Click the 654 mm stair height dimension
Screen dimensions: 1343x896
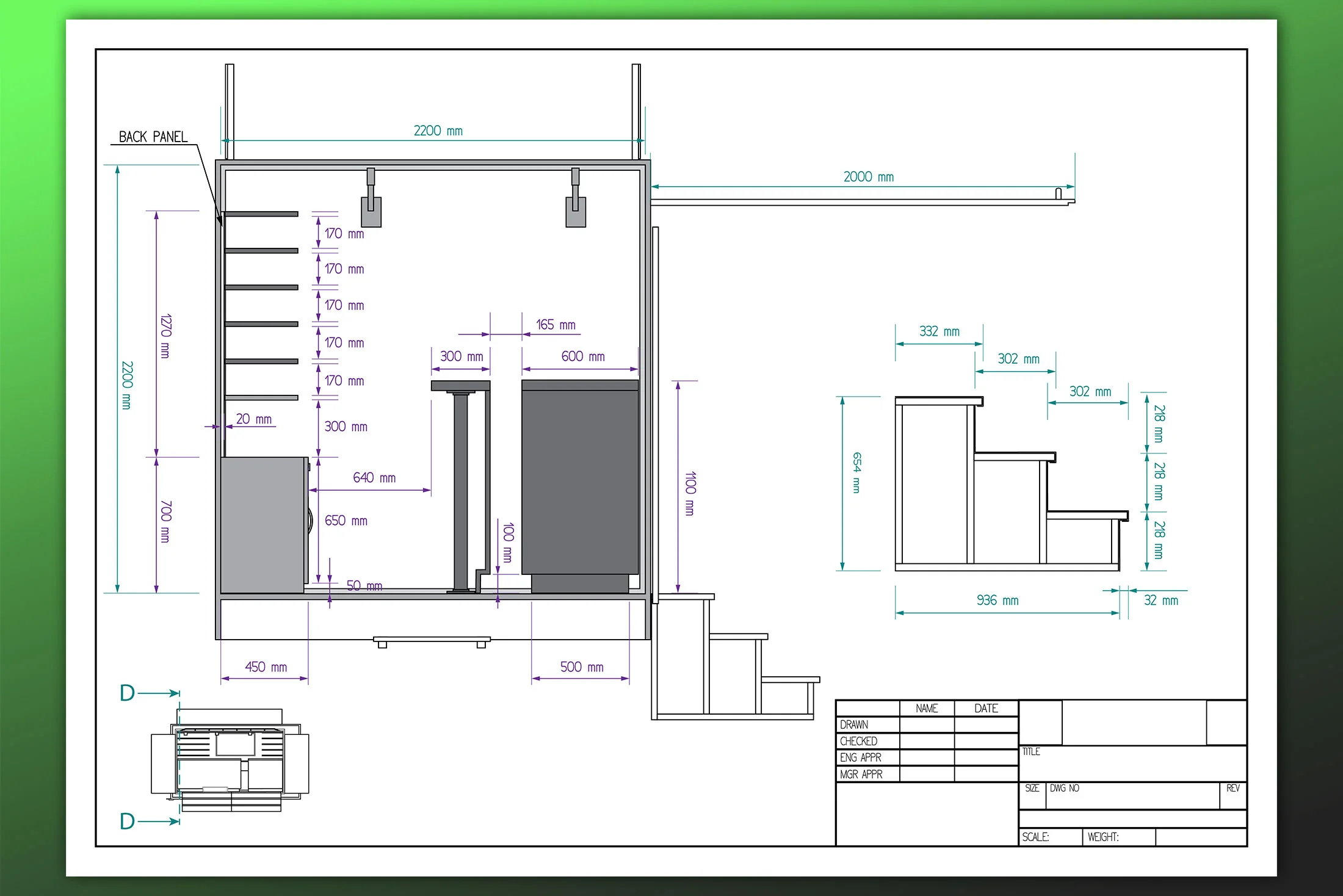coord(857,473)
